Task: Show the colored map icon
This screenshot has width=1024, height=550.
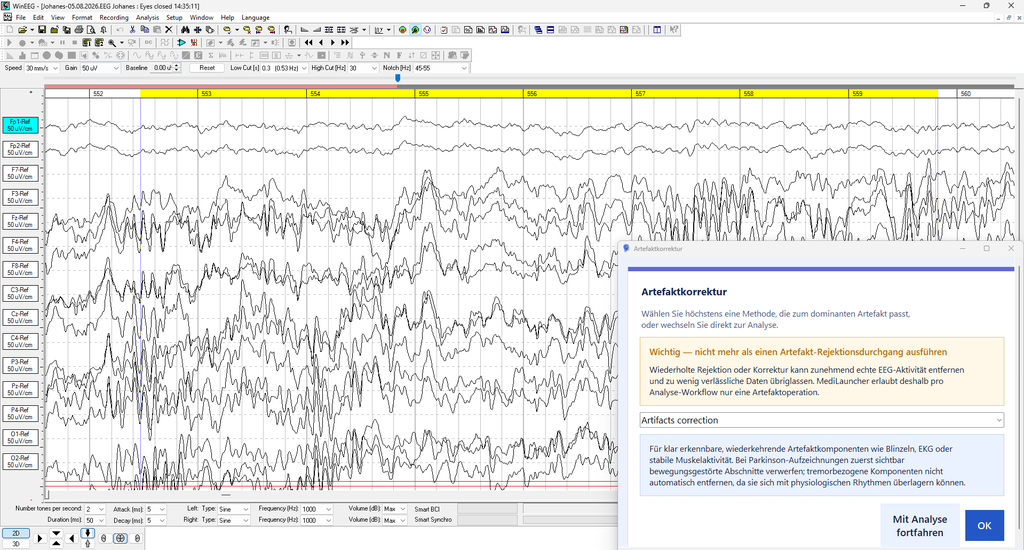Action: pyautogui.click(x=402, y=30)
